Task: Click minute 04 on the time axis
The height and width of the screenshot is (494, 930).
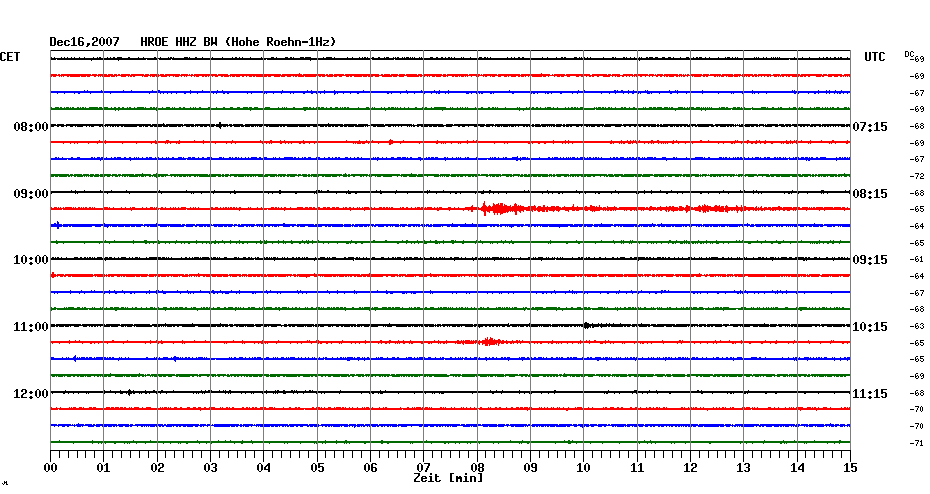Action: pos(264,468)
